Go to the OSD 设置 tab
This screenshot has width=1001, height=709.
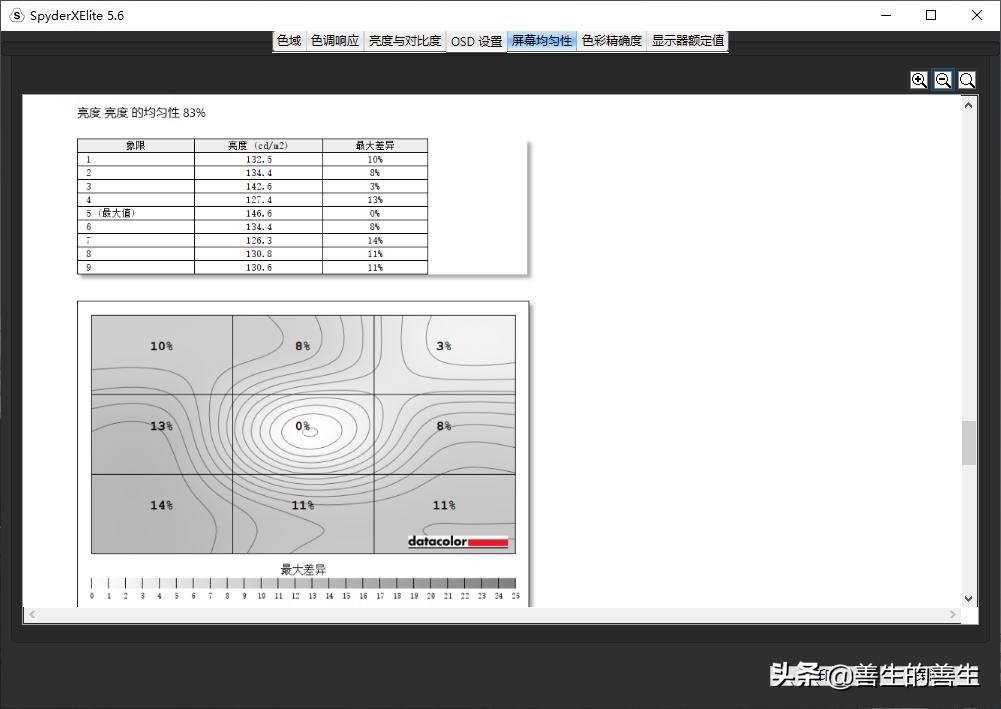pos(476,41)
